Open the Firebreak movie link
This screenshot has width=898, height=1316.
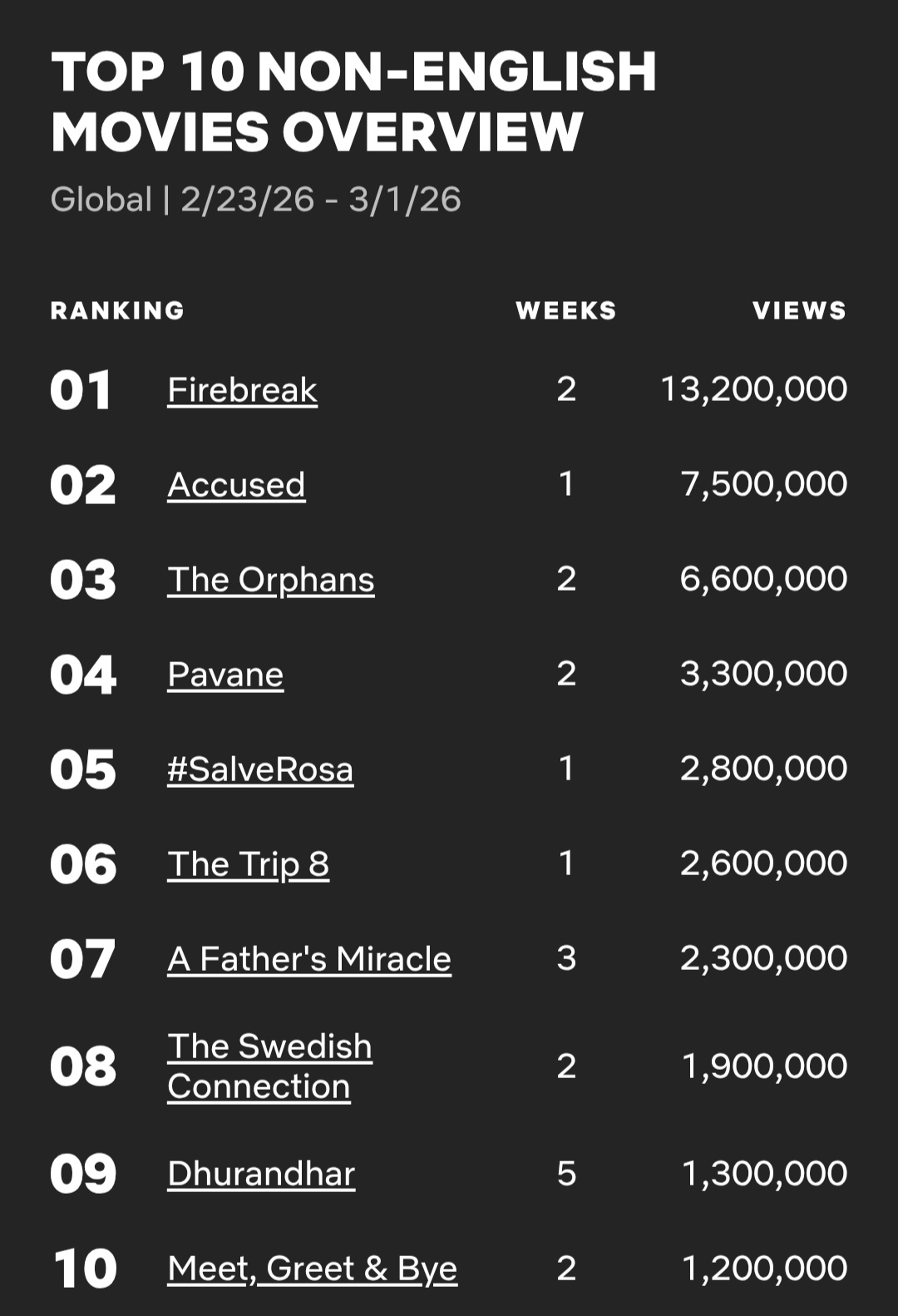(x=242, y=390)
